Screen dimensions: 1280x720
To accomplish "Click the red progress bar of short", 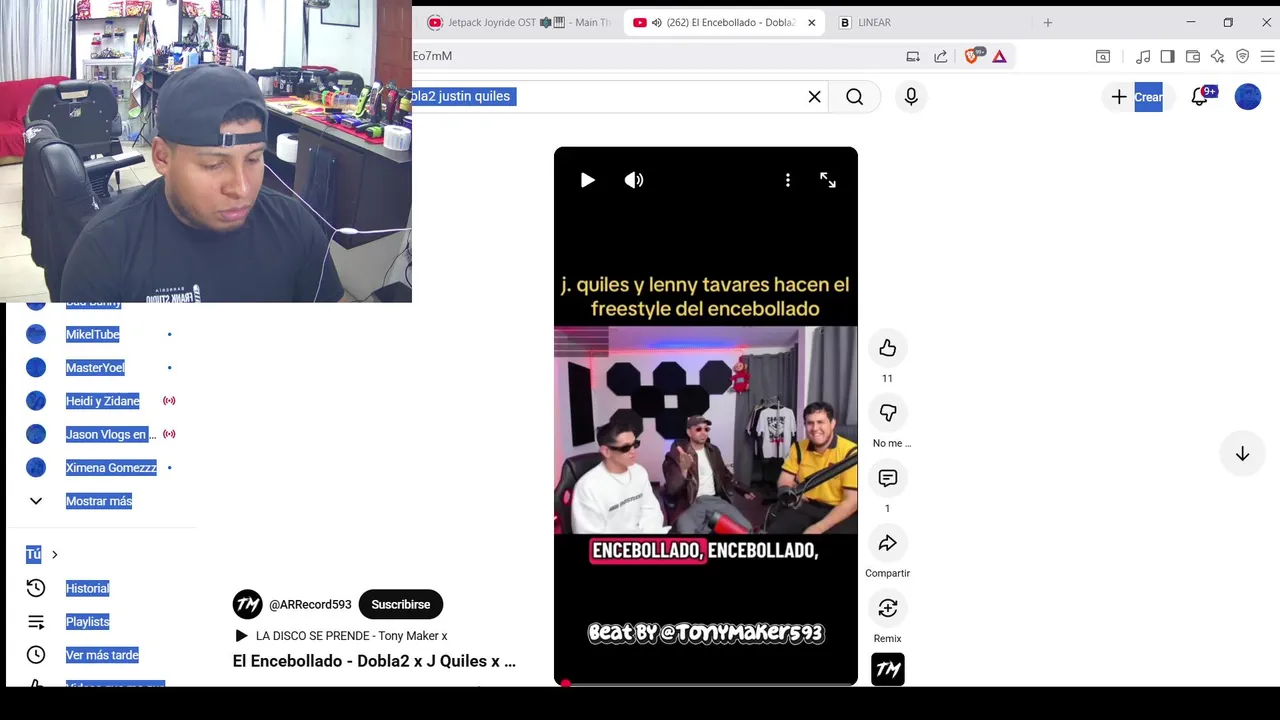I will click(x=706, y=684).
